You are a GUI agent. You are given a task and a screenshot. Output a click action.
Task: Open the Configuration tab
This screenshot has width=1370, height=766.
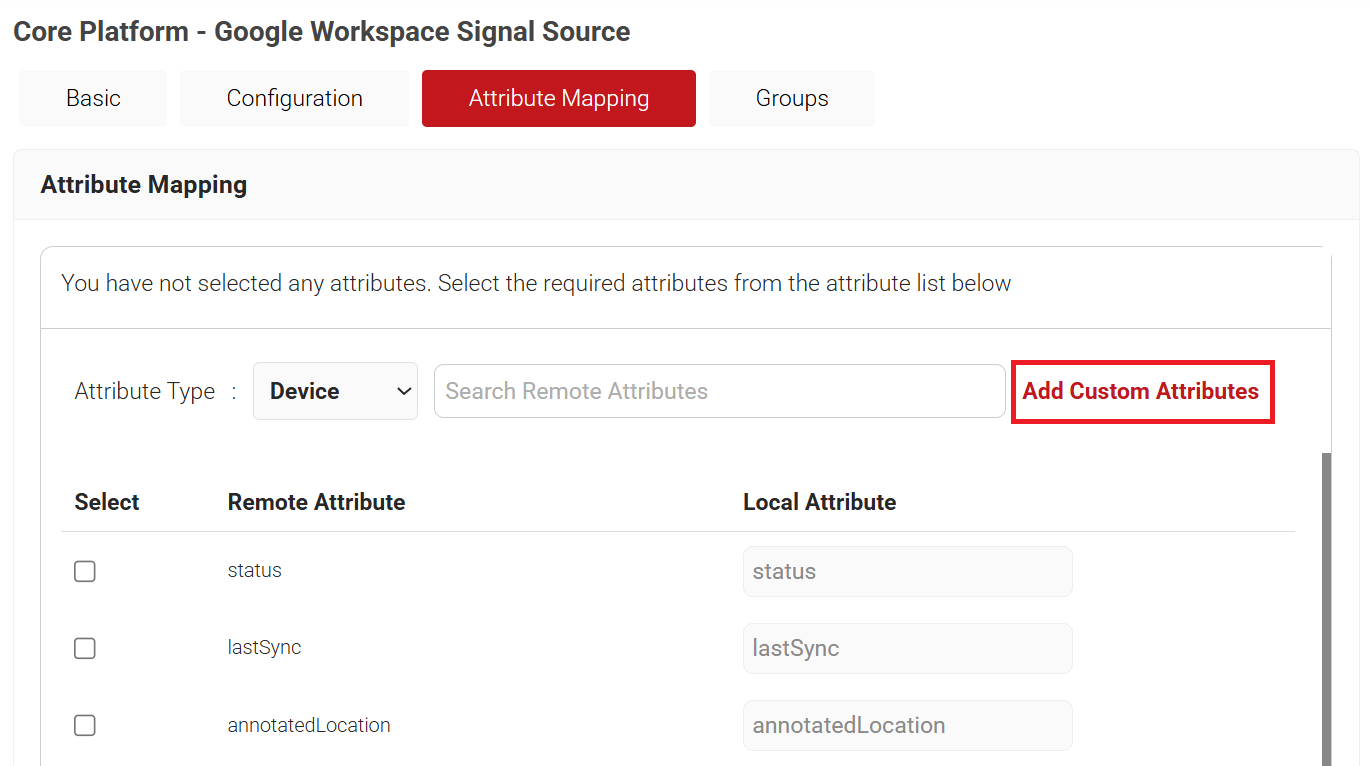click(294, 98)
